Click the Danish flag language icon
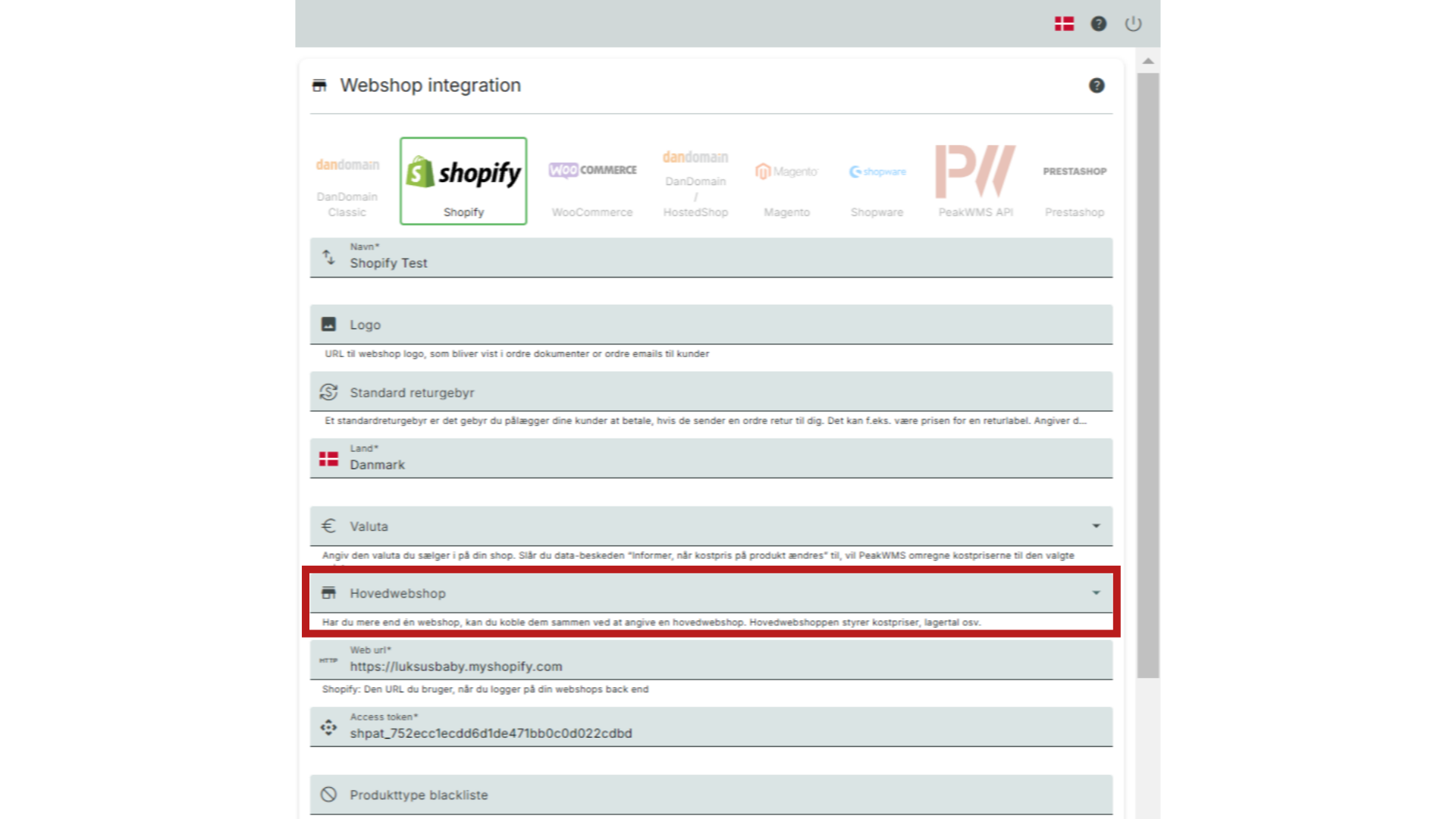 click(1064, 24)
